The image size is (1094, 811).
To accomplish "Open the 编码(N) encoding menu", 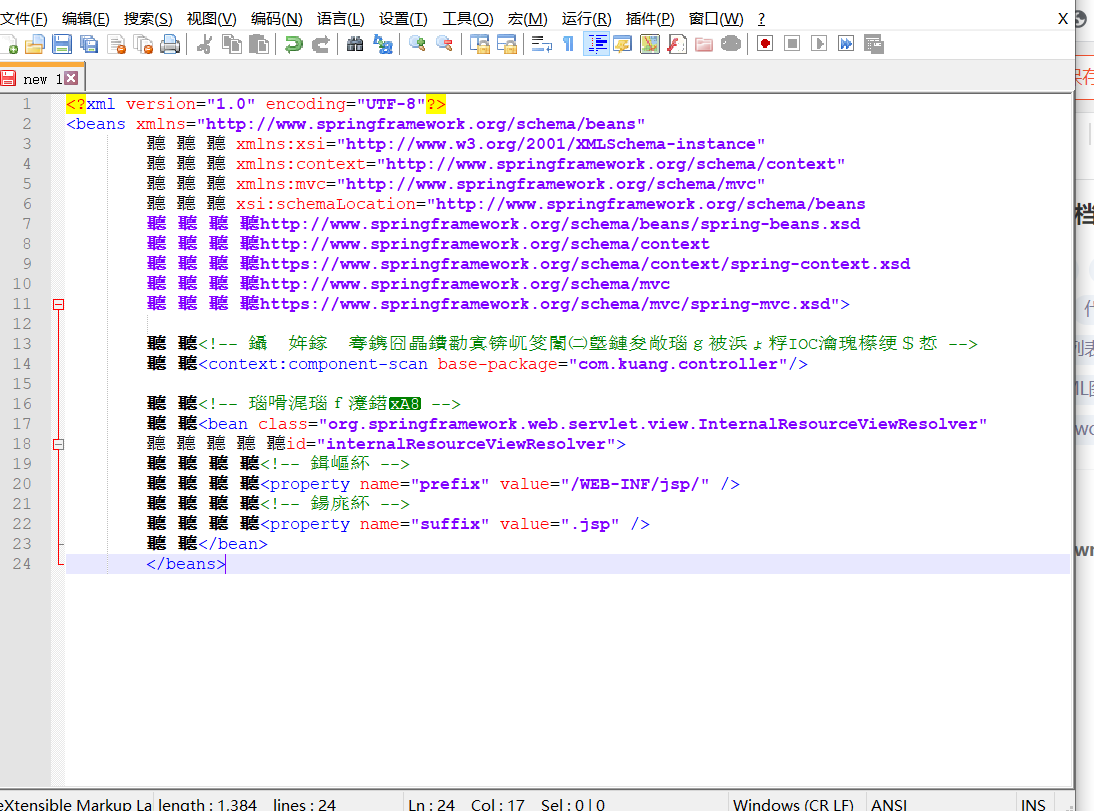I will [276, 18].
